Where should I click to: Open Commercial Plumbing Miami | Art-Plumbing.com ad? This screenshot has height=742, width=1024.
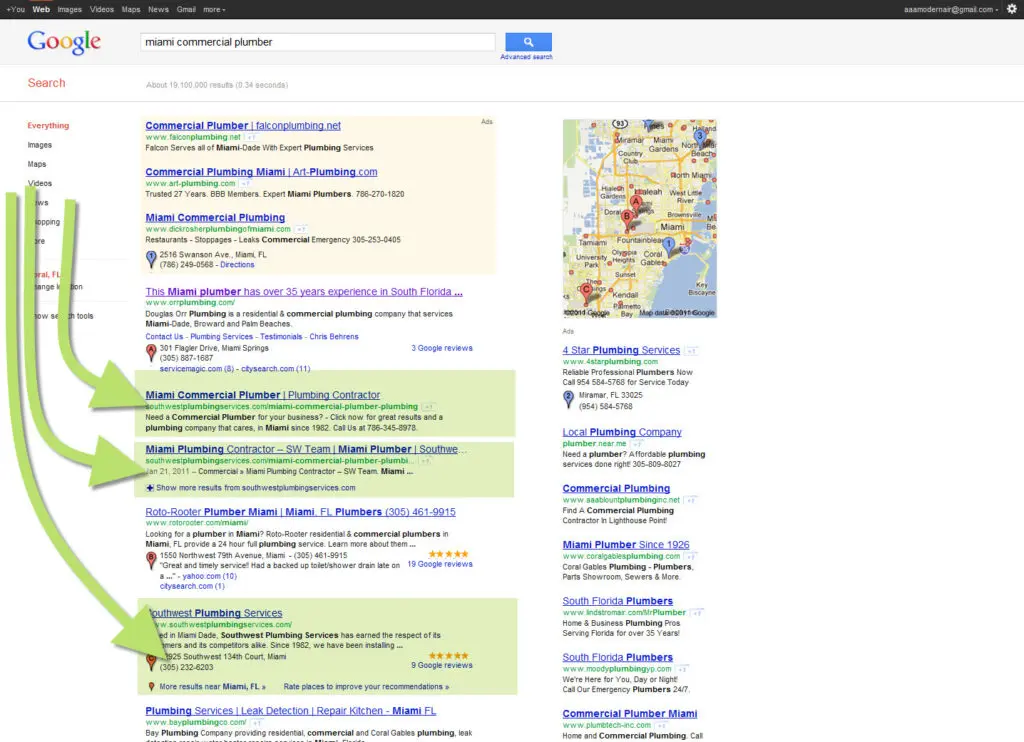click(261, 172)
